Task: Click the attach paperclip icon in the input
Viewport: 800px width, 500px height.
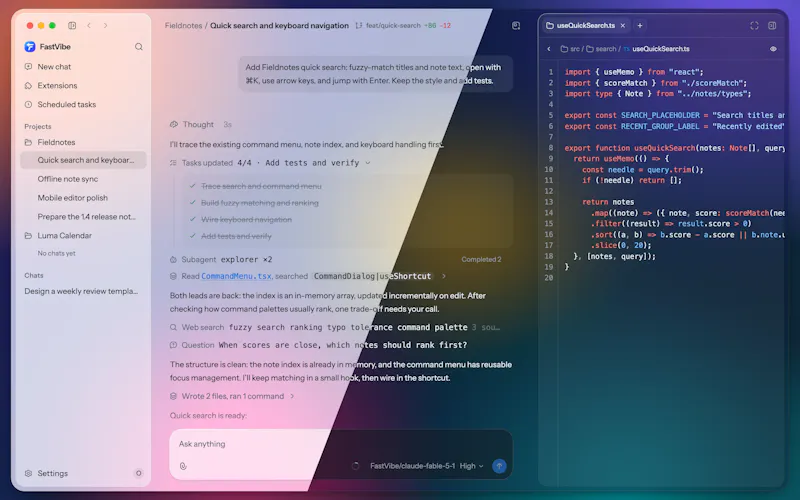Action: [x=183, y=466]
